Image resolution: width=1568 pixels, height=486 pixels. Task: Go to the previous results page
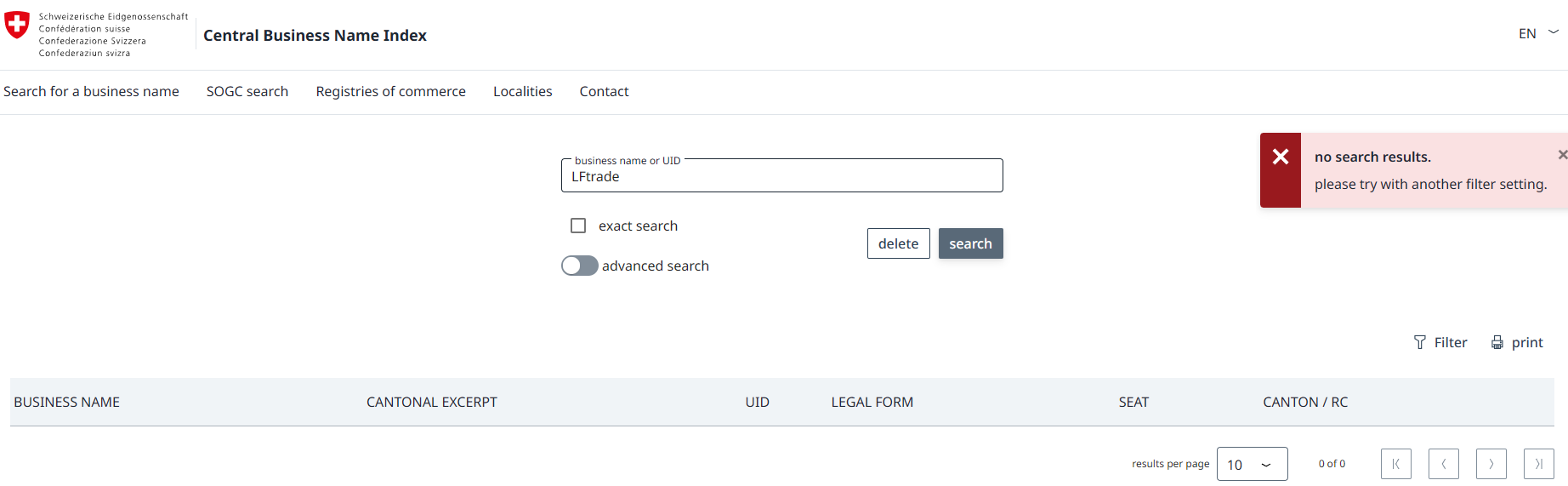[1443, 464]
